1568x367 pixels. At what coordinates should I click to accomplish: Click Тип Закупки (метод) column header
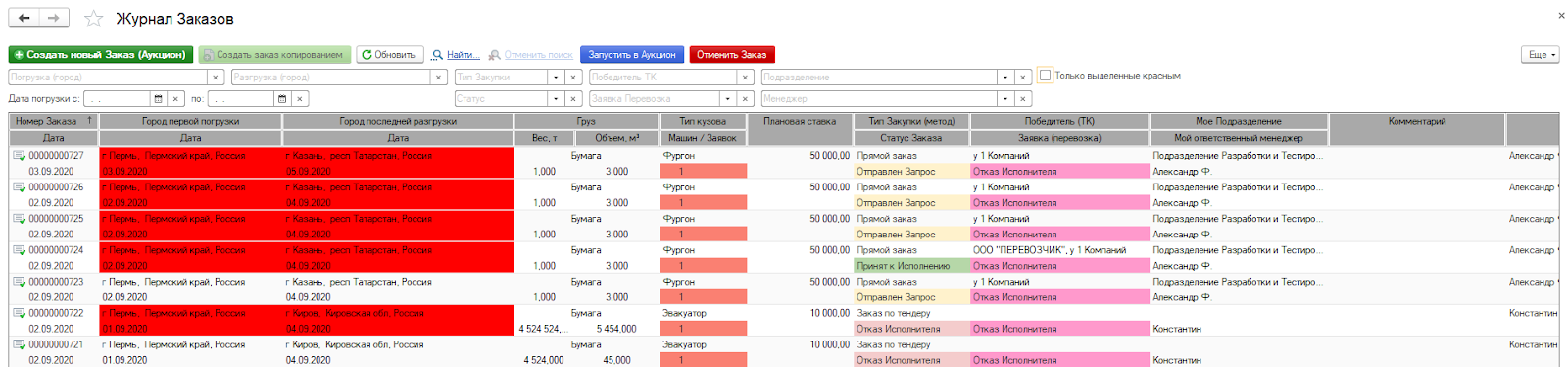(911, 121)
